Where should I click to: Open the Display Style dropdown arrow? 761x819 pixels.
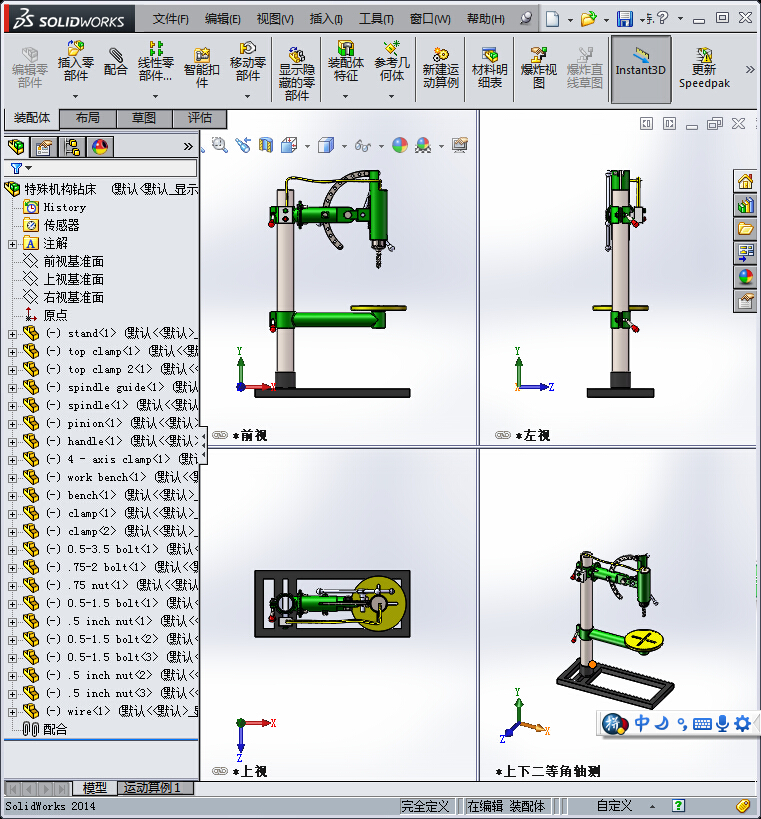pos(344,146)
